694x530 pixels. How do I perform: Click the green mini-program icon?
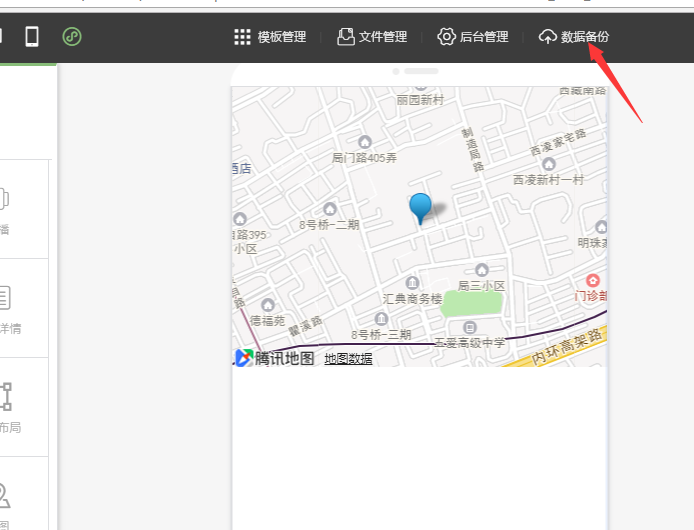click(72, 37)
